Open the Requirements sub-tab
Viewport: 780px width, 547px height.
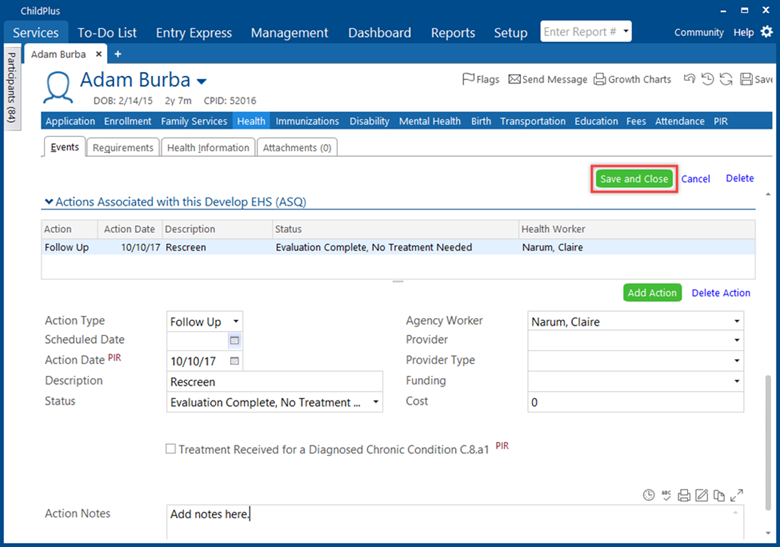coord(123,148)
